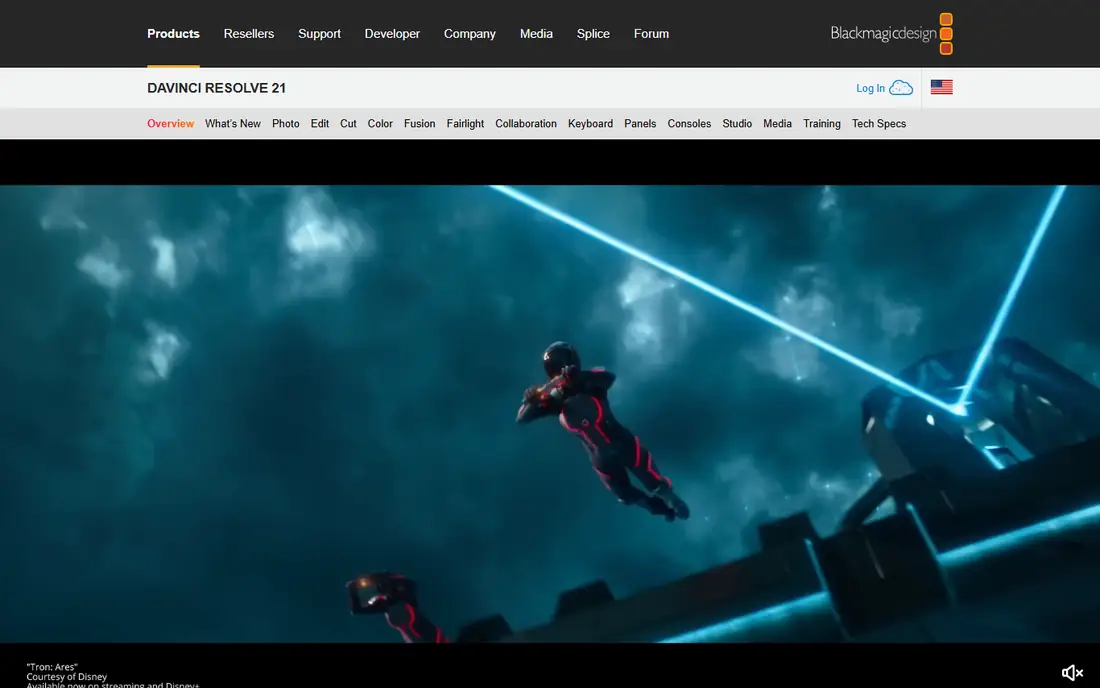Switch to the What's New tab
Viewport: 1100px width, 688px height.
pos(233,123)
